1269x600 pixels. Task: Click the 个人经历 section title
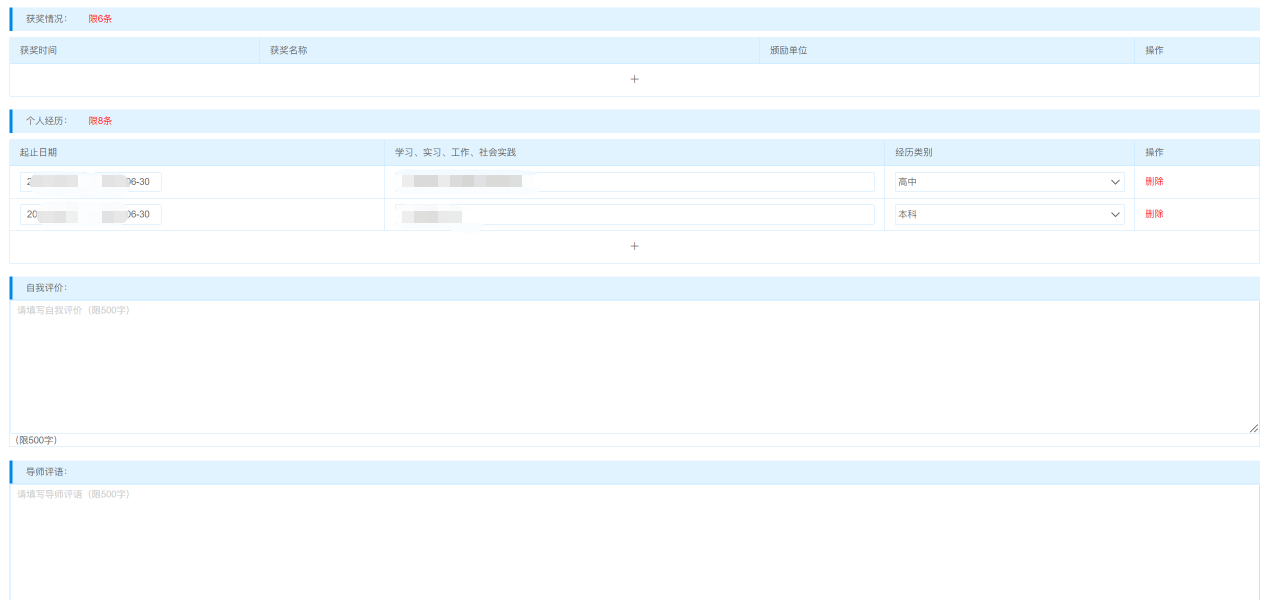[46, 121]
